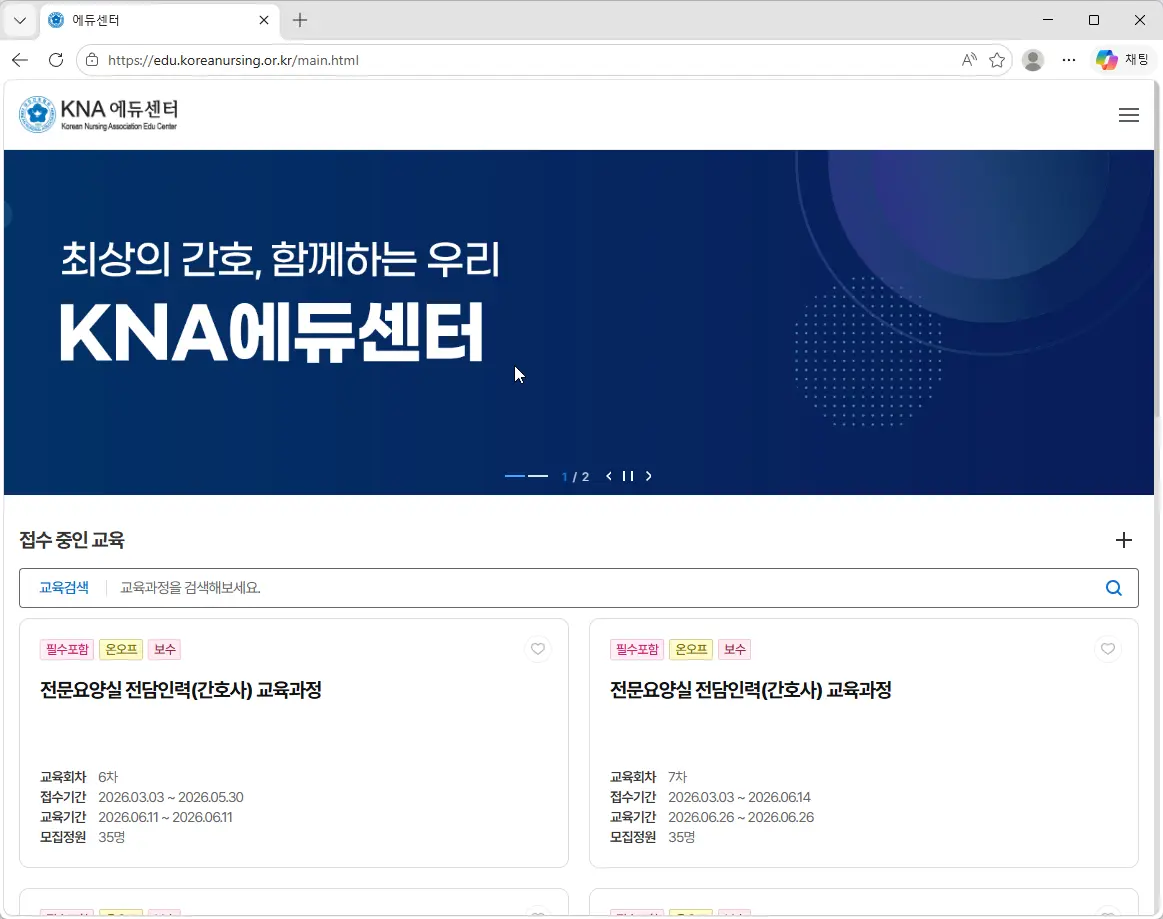Add page to favorites star icon

(997, 60)
